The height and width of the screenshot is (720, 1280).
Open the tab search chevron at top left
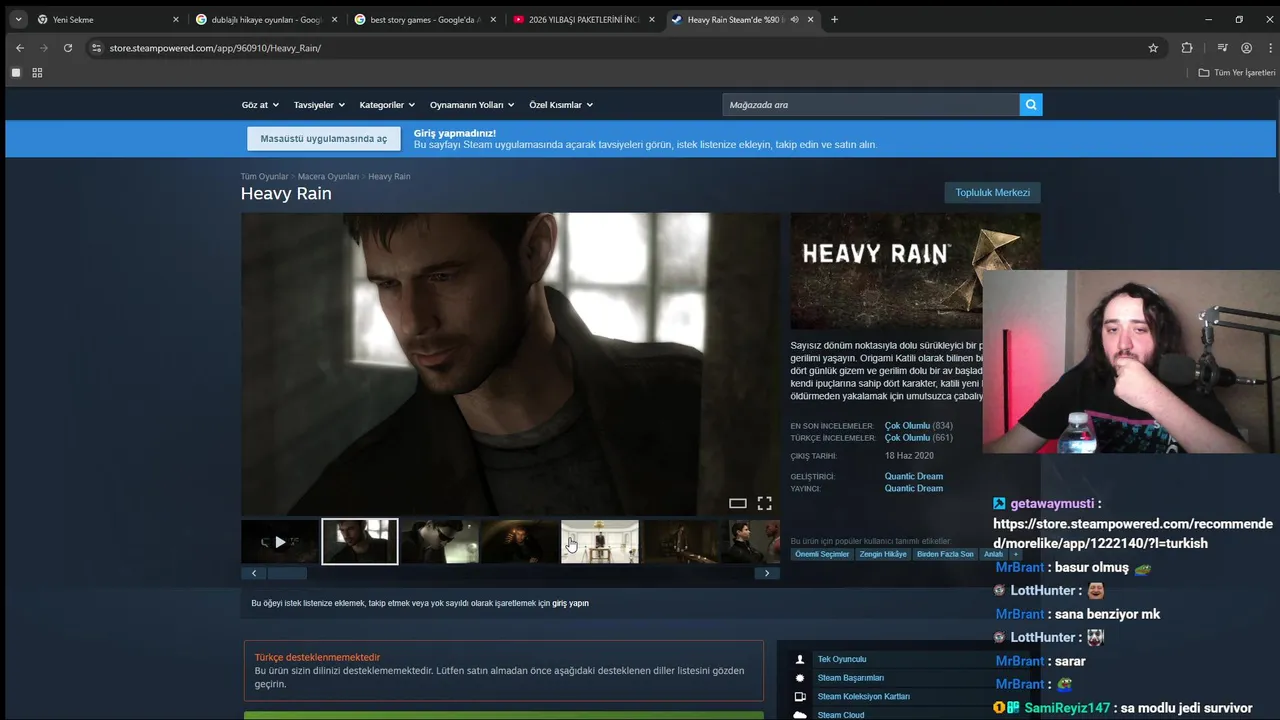coord(18,19)
